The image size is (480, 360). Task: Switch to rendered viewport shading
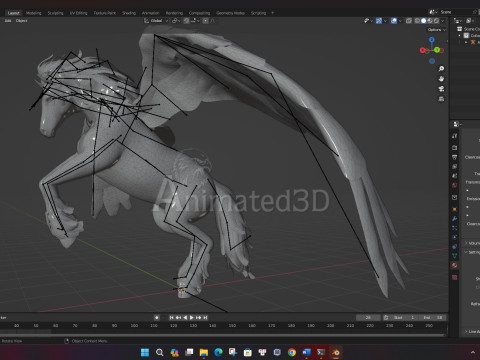pyautogui.click(x=436, y=21)
